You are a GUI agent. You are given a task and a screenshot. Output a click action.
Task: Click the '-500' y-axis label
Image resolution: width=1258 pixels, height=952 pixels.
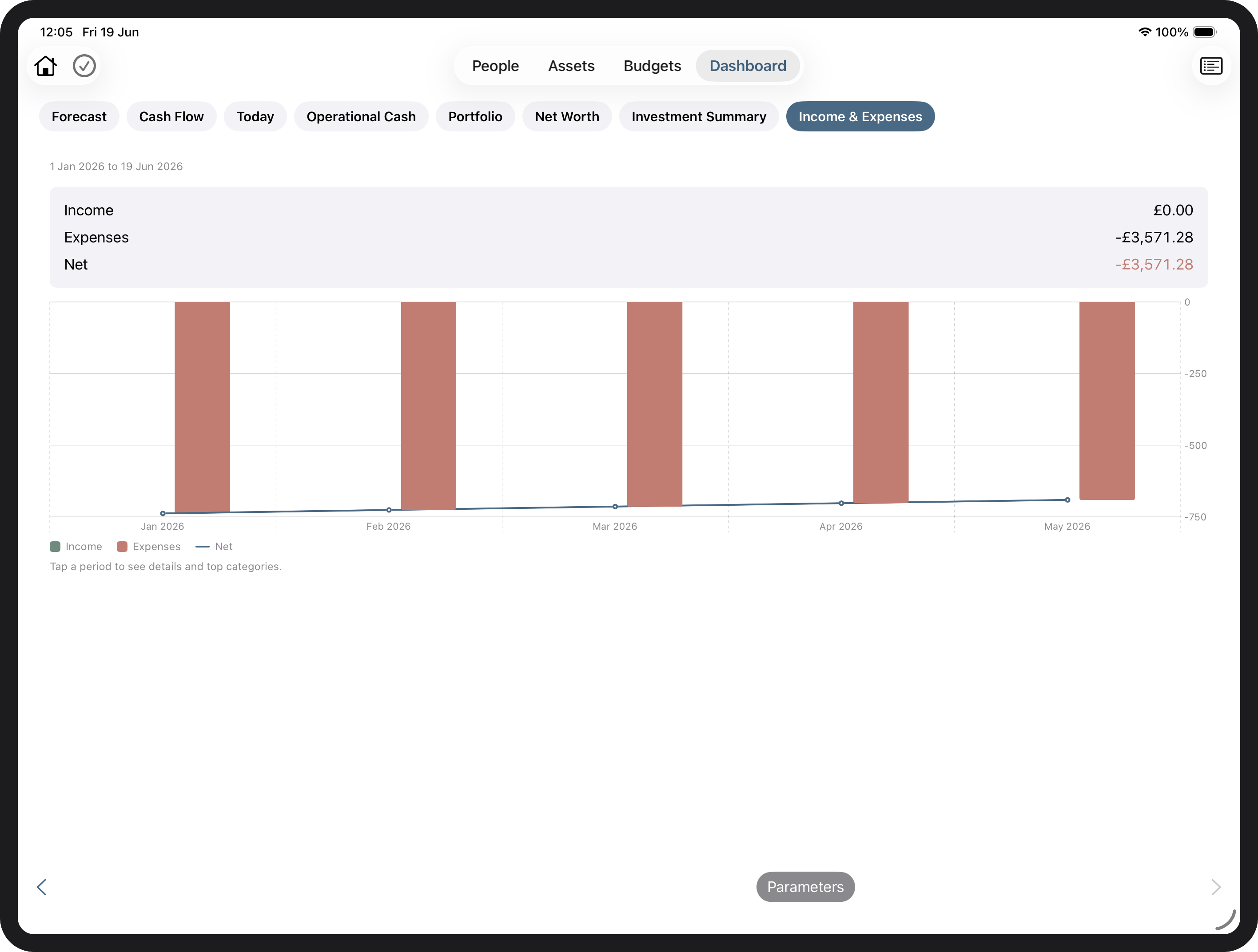pos(1195,446)
